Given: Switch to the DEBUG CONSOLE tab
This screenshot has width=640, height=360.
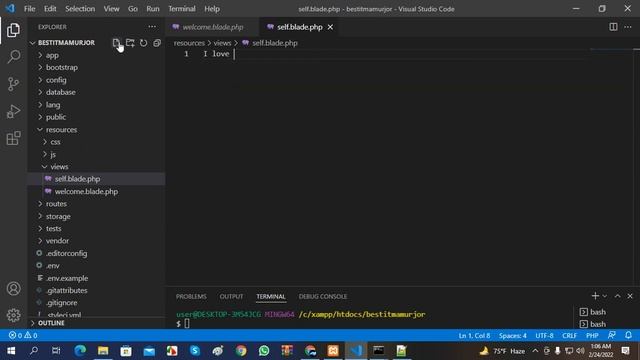Looking at the screenshot, I should 322,296.
